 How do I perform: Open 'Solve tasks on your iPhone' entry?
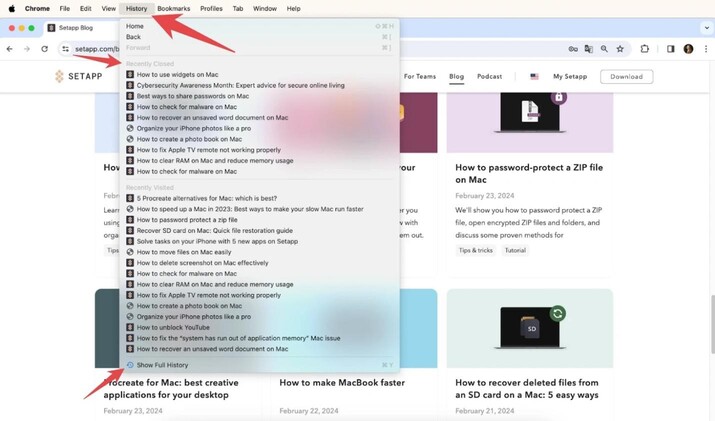(x=259, y=241)
